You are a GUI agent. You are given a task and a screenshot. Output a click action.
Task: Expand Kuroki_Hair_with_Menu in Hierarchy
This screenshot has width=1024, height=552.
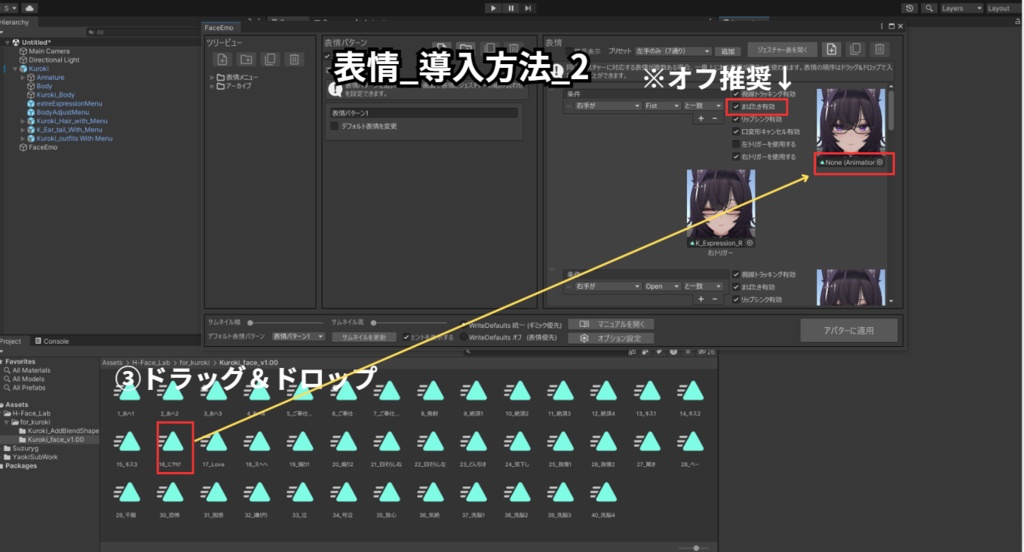point(23,121)
